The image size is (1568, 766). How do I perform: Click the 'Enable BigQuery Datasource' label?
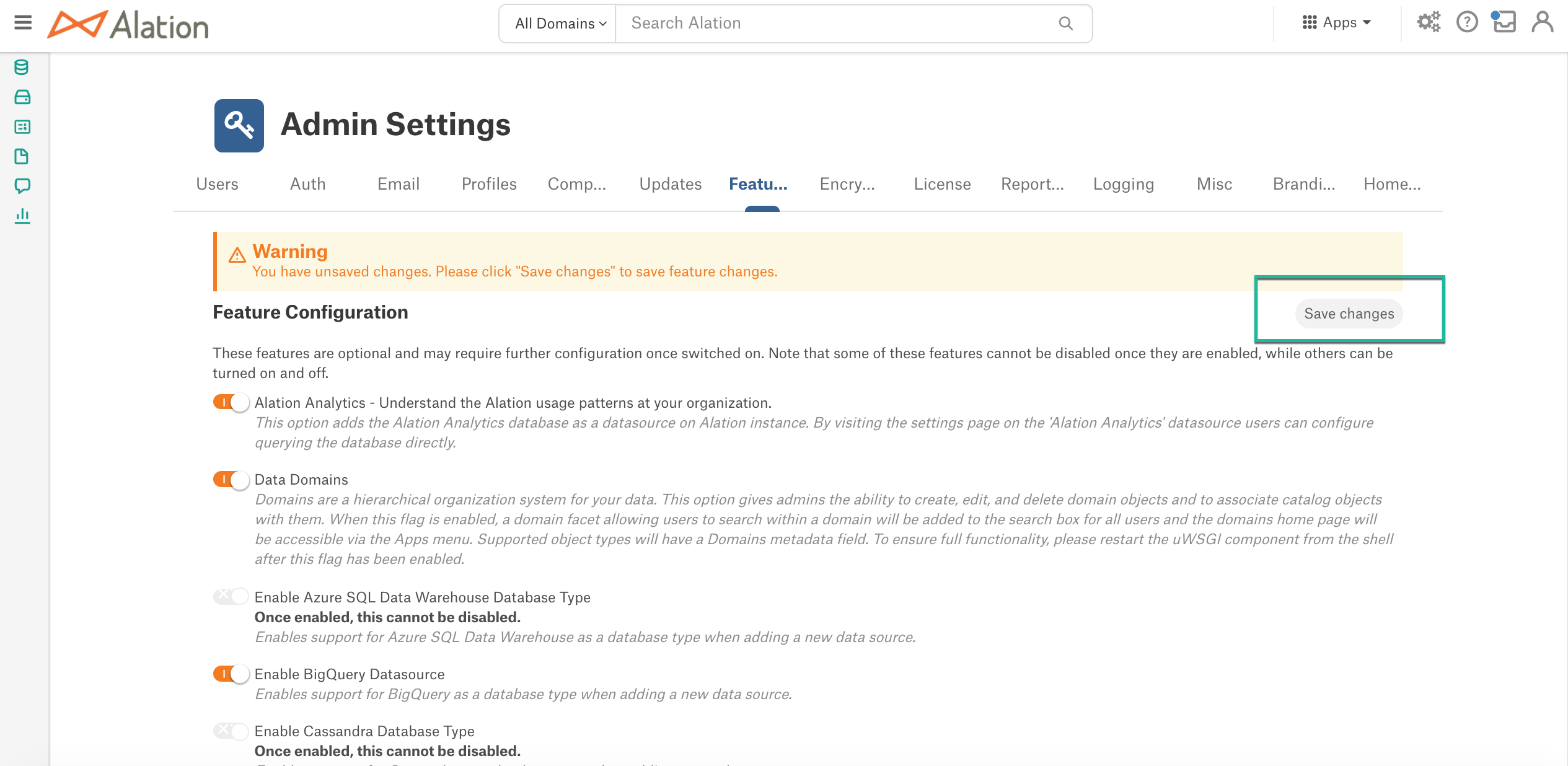click(x=350, y=674)
